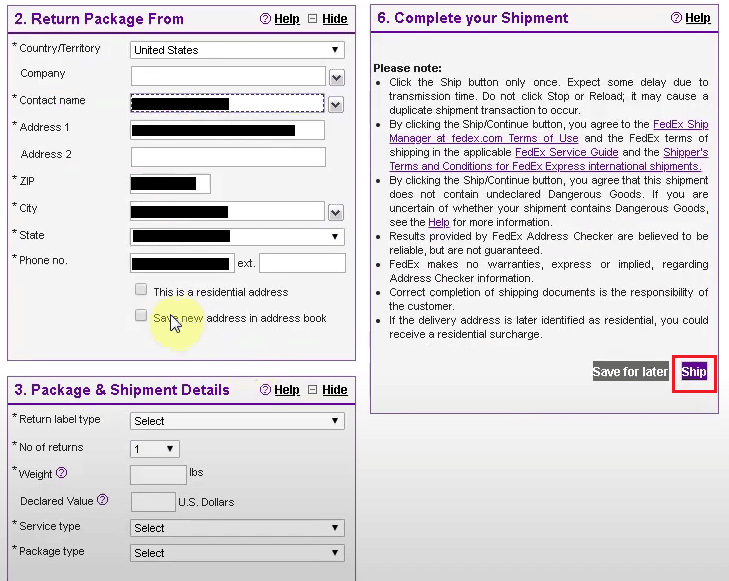
Task: Click the Save for later button
Action: [x=630, y=371]
